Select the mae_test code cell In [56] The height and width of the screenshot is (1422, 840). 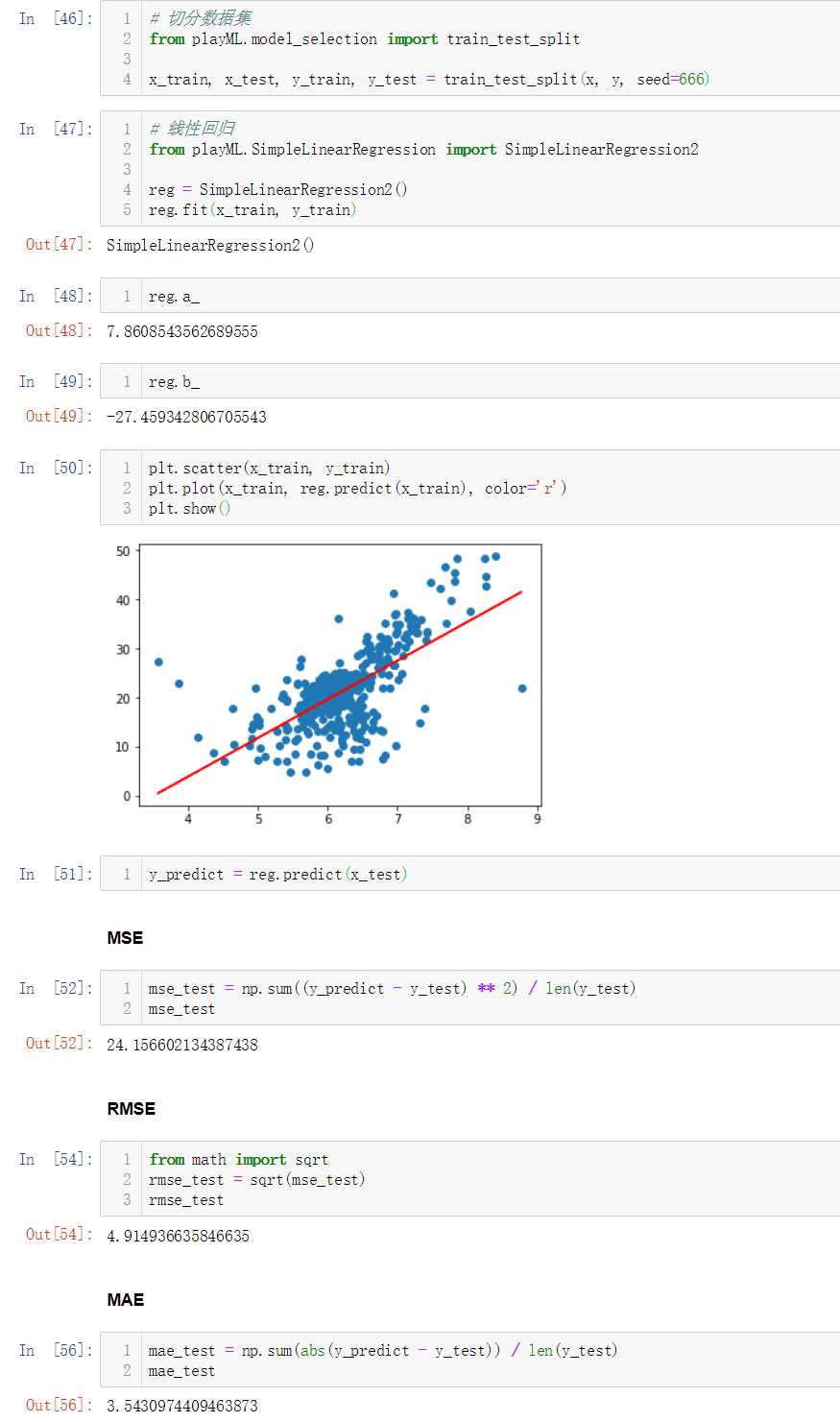coord(470,1360)
